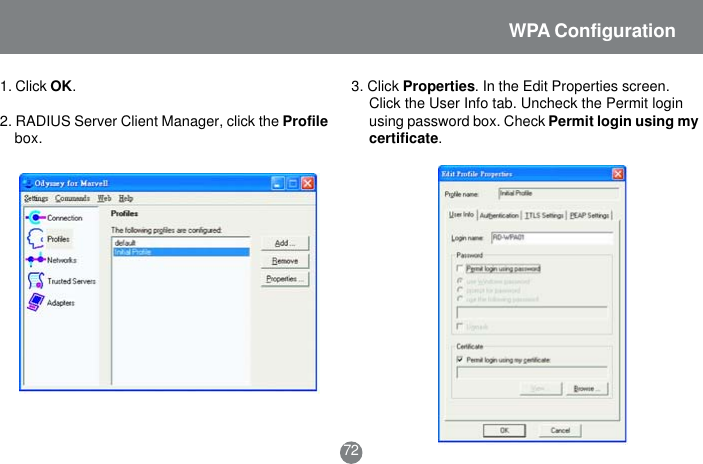703x464 pixels.
Task: Switch to the Authentication tab
Action: coord(499,216)
